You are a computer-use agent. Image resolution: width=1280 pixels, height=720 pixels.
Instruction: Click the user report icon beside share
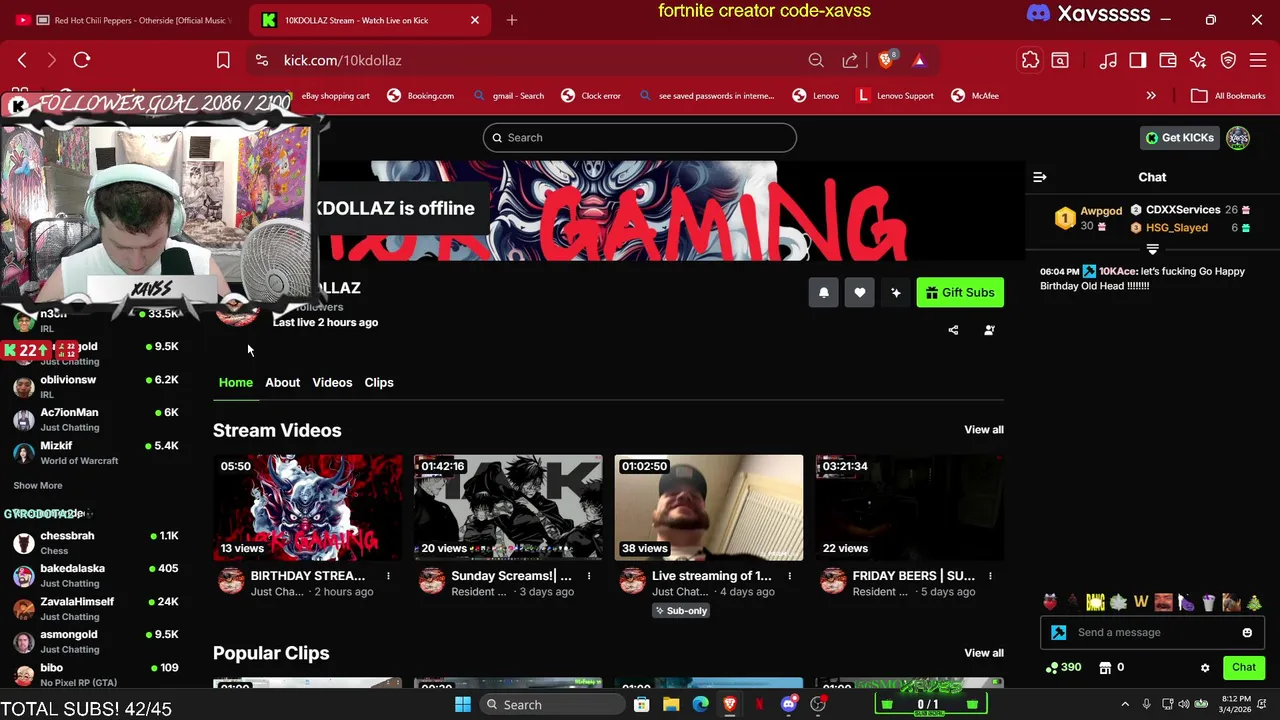click(x=989, y=330)
